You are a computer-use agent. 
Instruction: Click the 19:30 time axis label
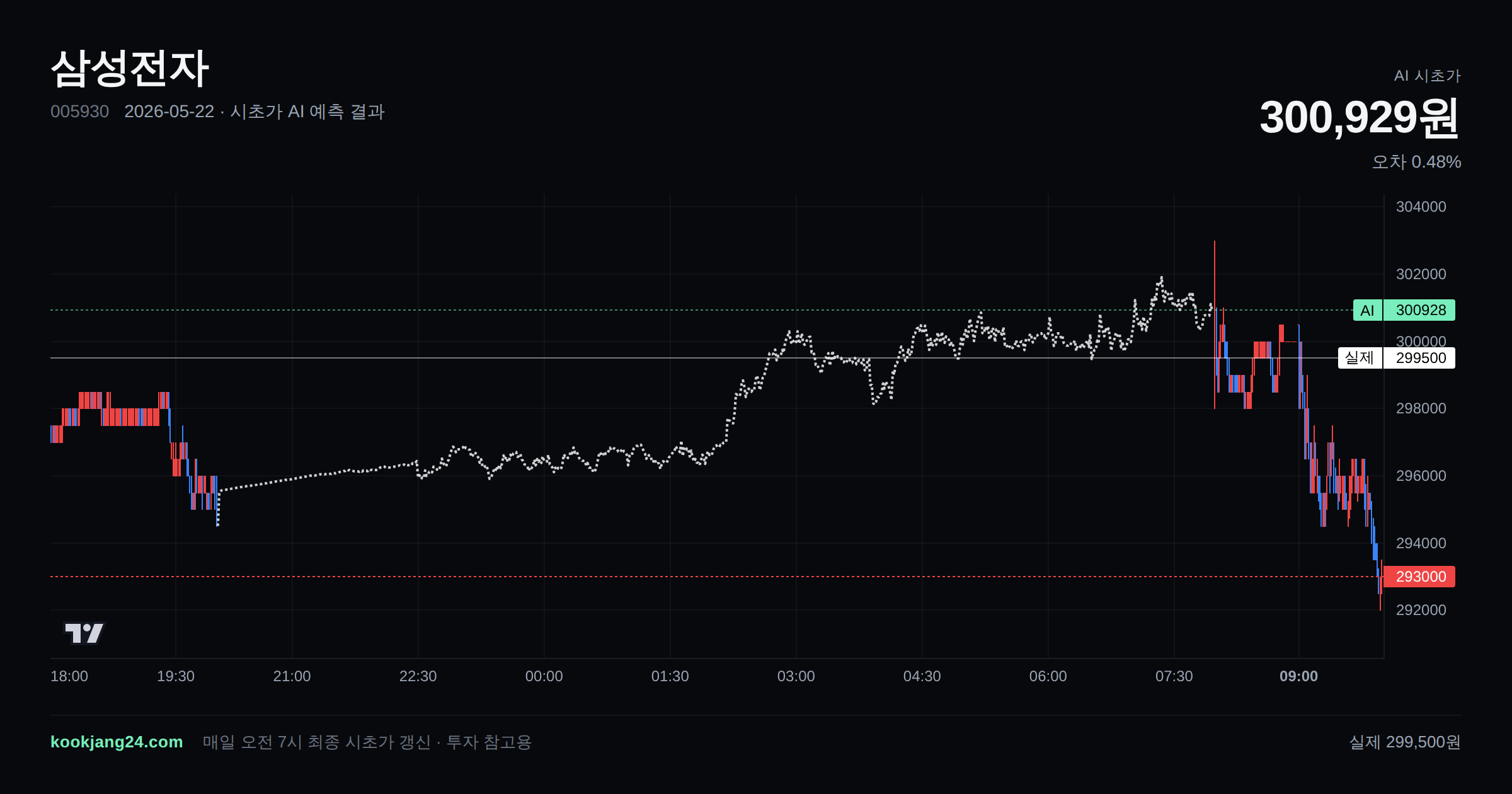pyautogui.click(x=176, y=676)
